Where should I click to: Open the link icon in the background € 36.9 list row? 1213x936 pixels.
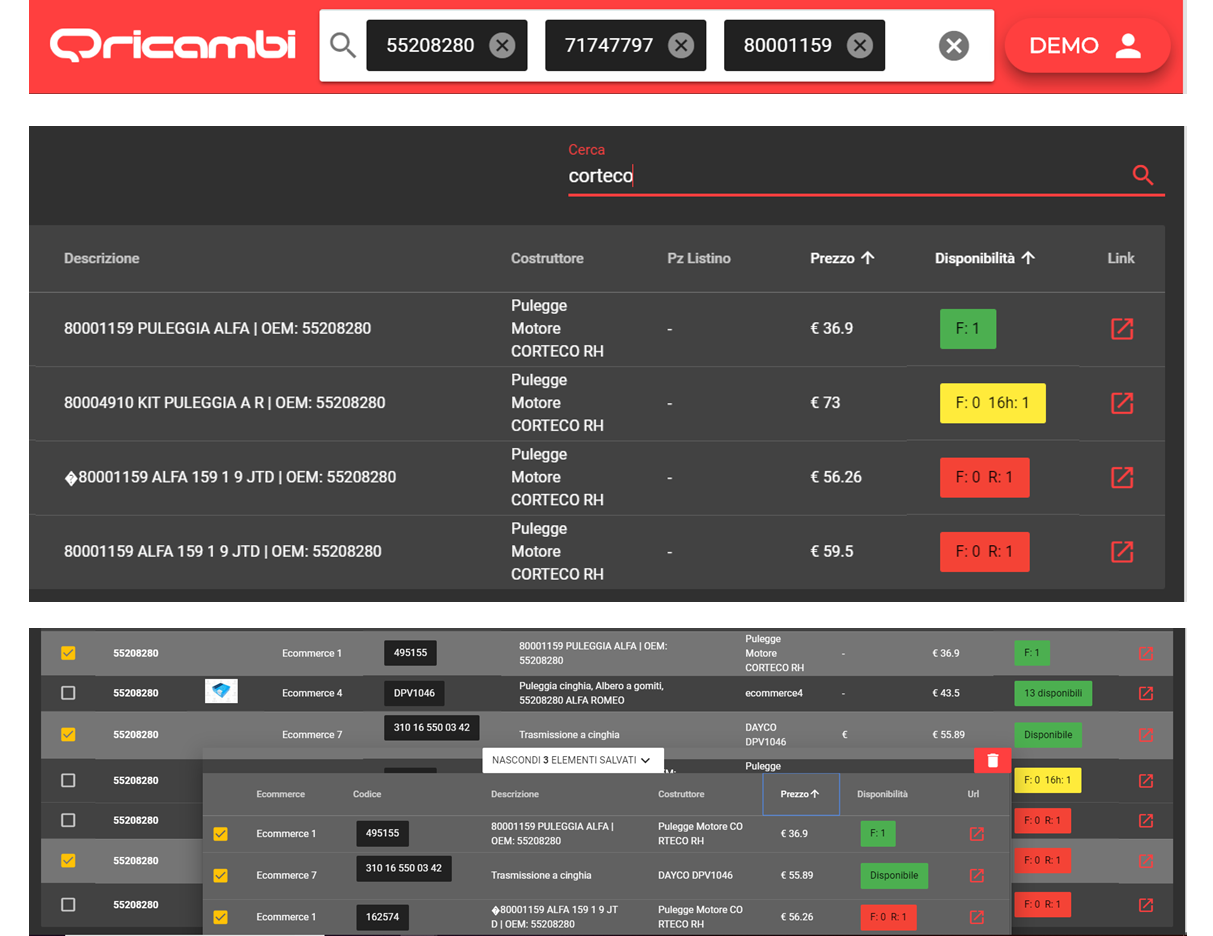coord(1146,653)
